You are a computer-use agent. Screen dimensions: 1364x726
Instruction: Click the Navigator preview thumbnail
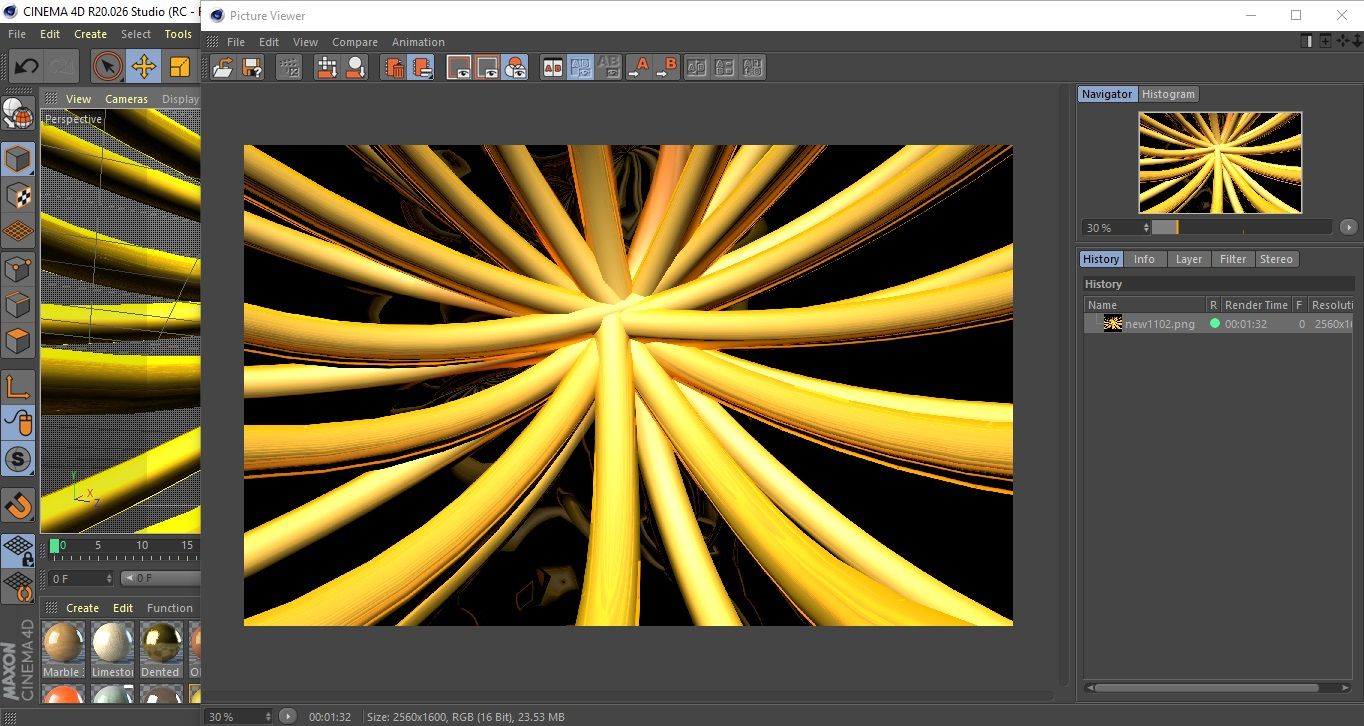1220,163
